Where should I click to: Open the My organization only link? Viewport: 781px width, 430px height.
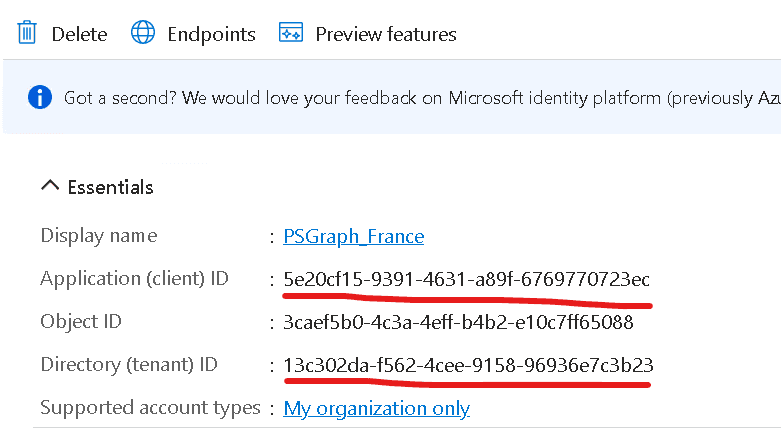377,408
